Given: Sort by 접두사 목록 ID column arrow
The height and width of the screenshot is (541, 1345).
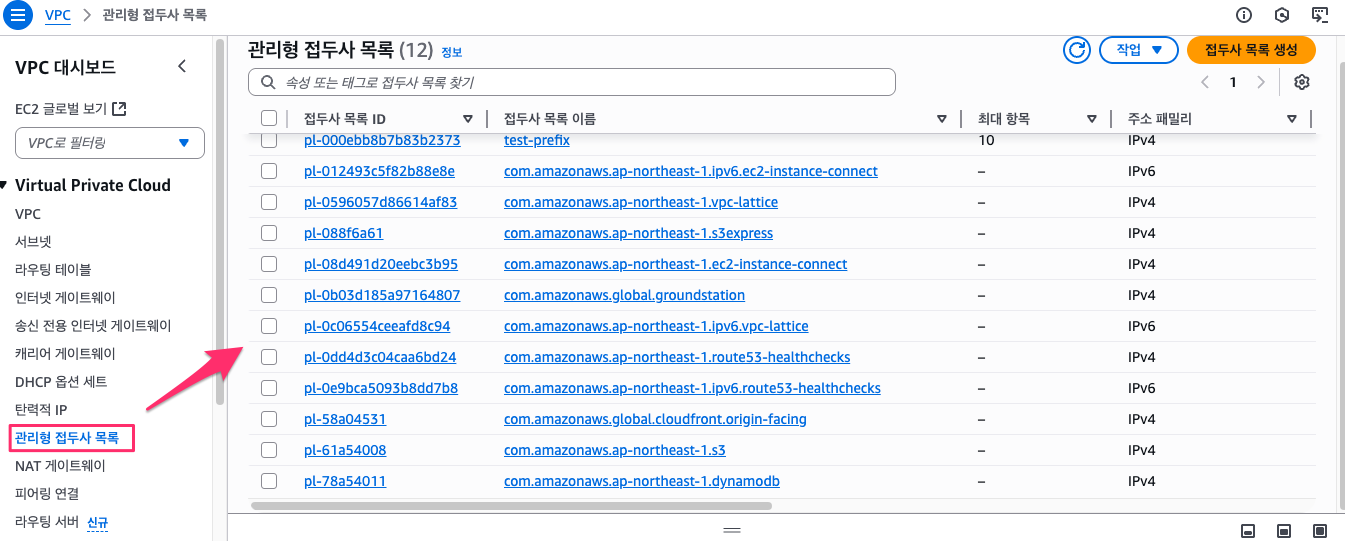Looking at the screenshot, I should (x=468, y=119).
